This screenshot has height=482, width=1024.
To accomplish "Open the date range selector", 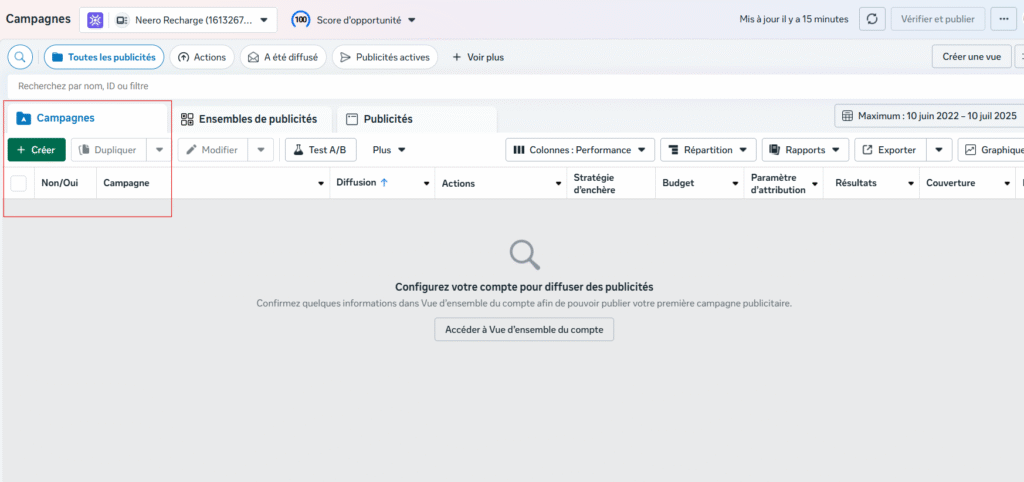I will (928, 116).
